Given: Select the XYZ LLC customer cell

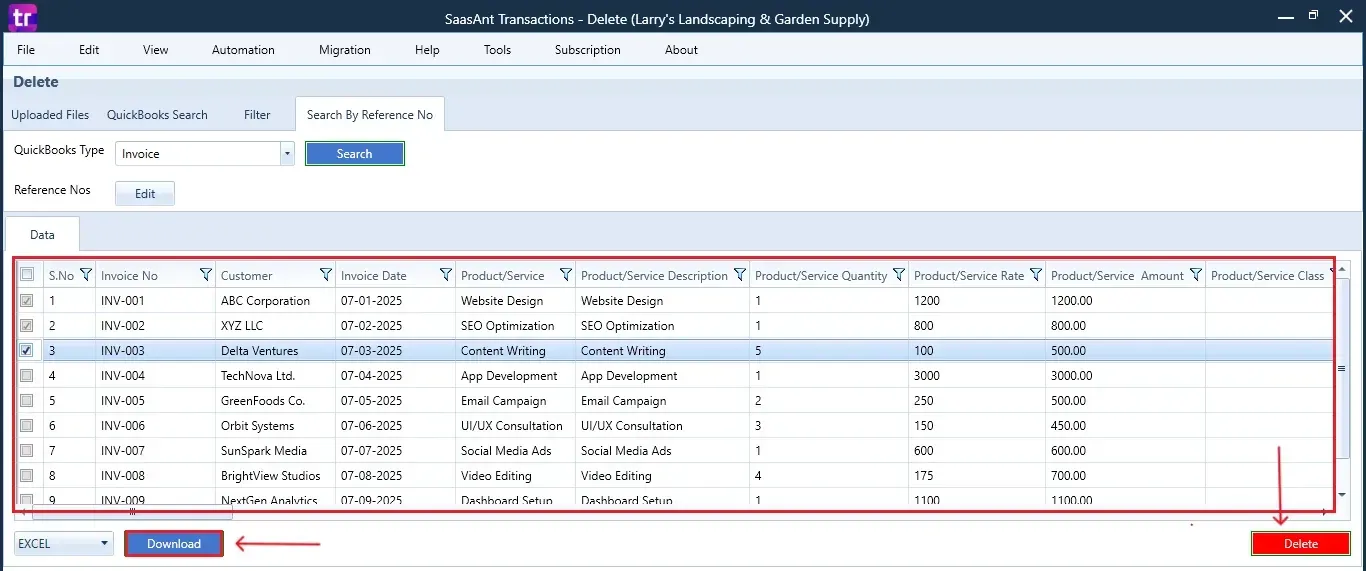Looking at the screenshot, I should click(275, 325).
